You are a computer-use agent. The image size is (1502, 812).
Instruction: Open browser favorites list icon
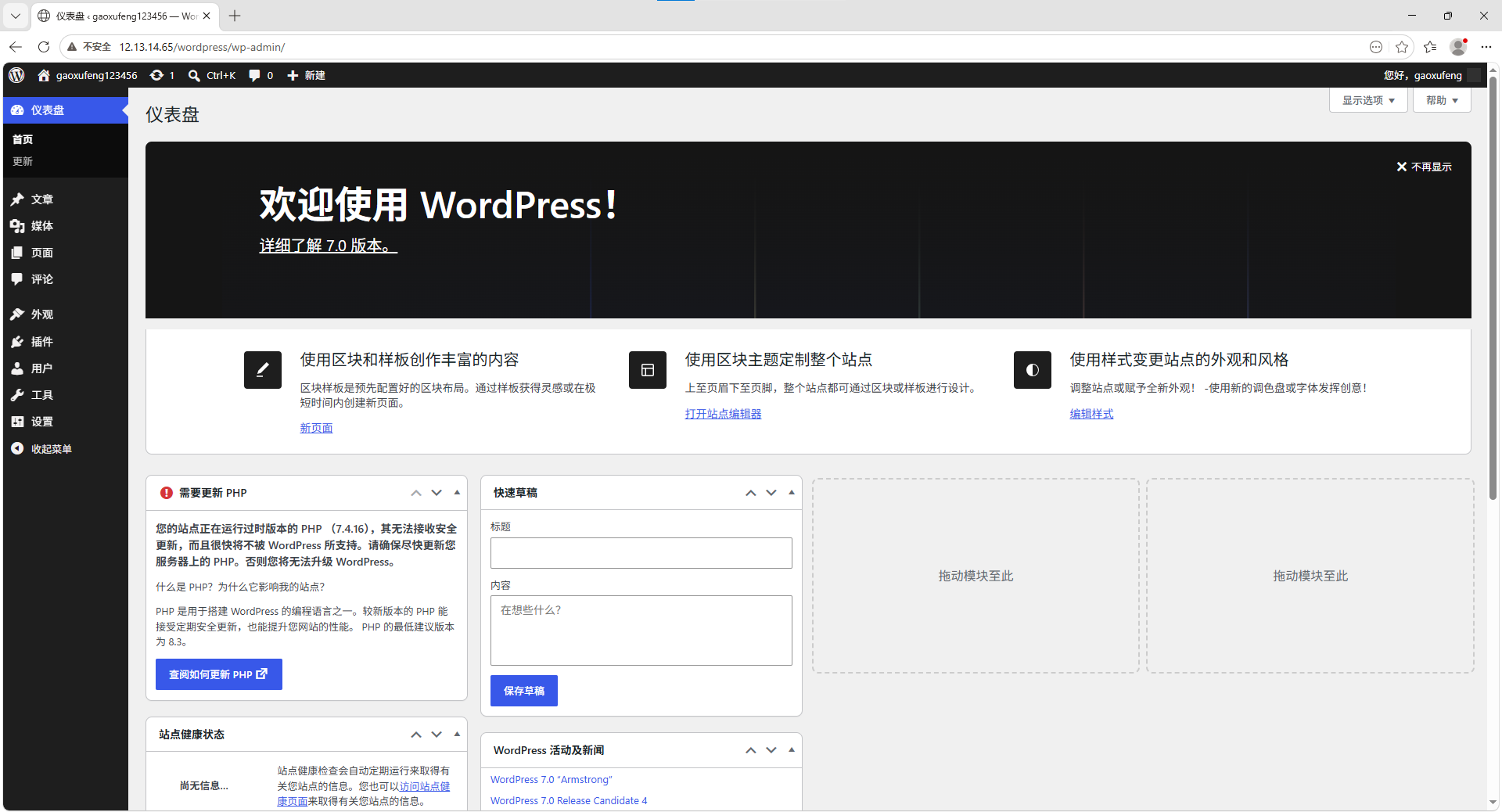point(1430,47)
